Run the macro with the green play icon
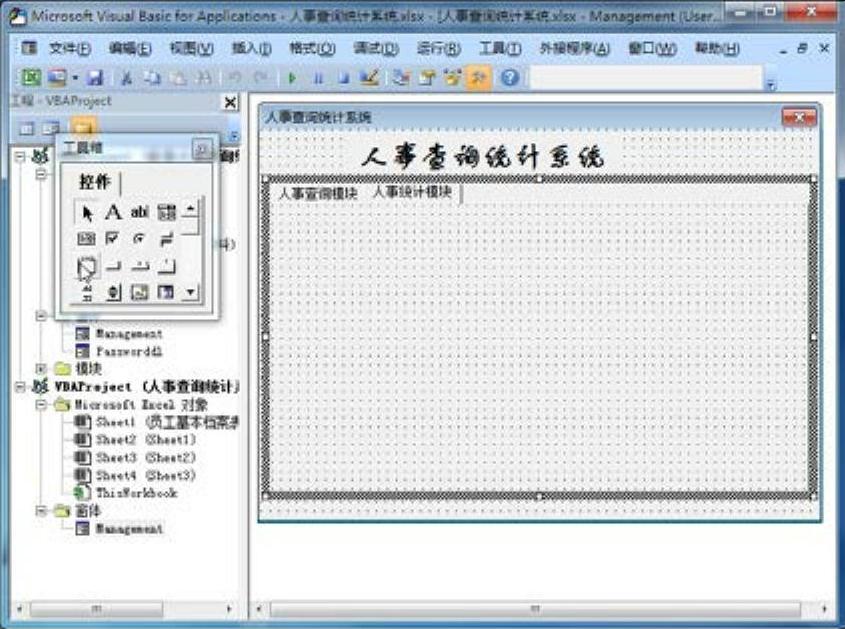 [292, 78]
